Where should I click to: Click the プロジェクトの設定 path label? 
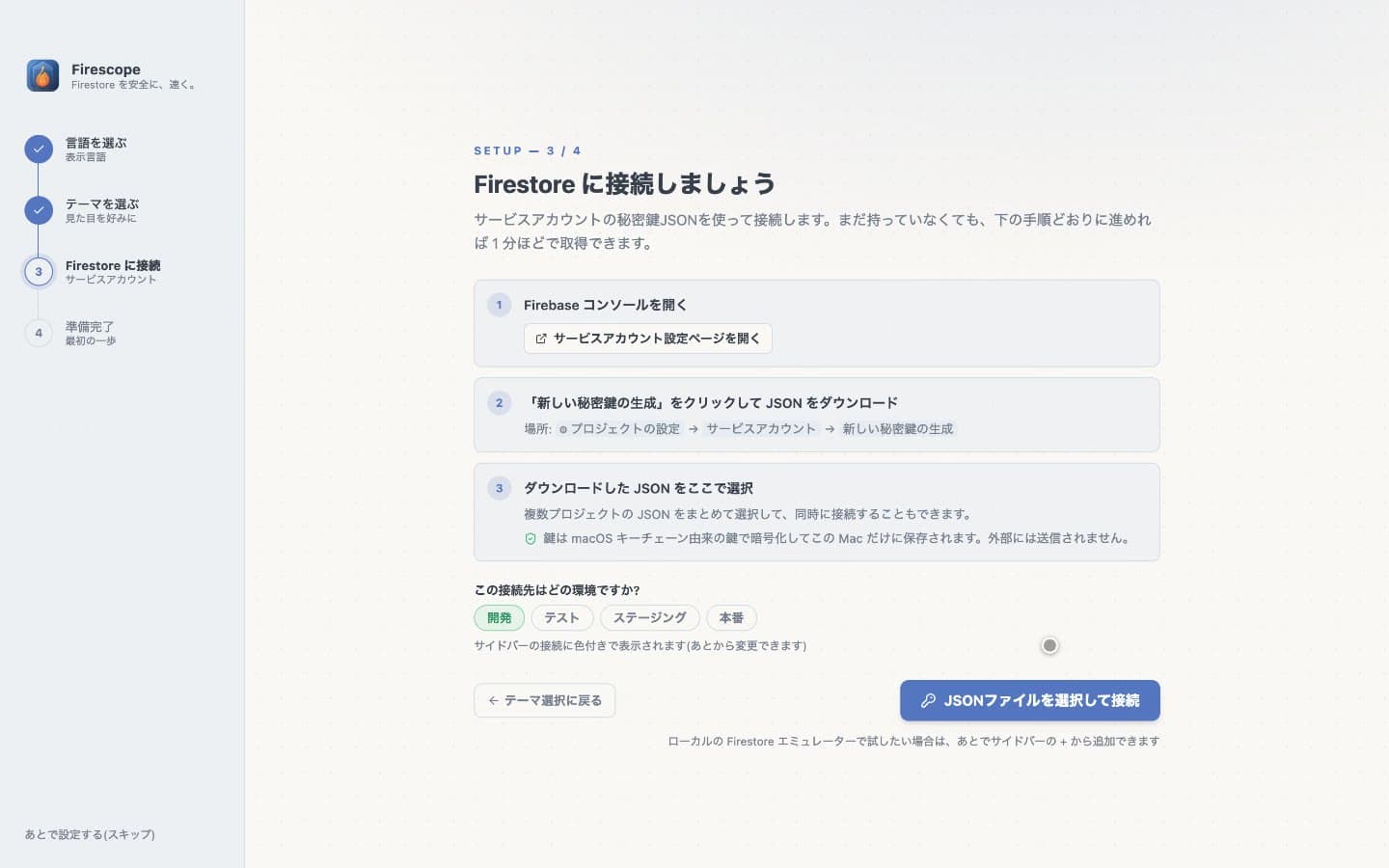pos(619,429)
